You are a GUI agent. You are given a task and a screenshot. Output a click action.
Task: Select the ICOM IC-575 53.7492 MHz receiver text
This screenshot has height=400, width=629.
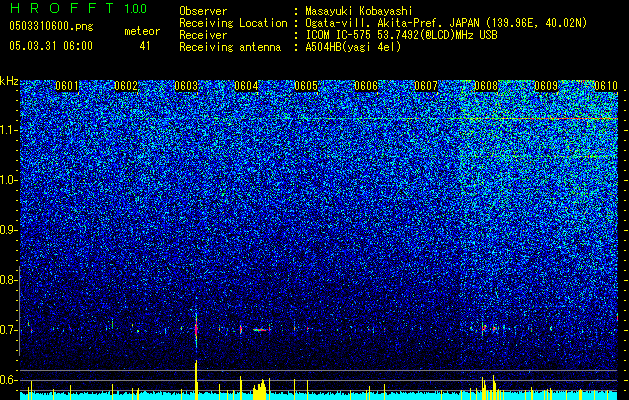(401, 35)
